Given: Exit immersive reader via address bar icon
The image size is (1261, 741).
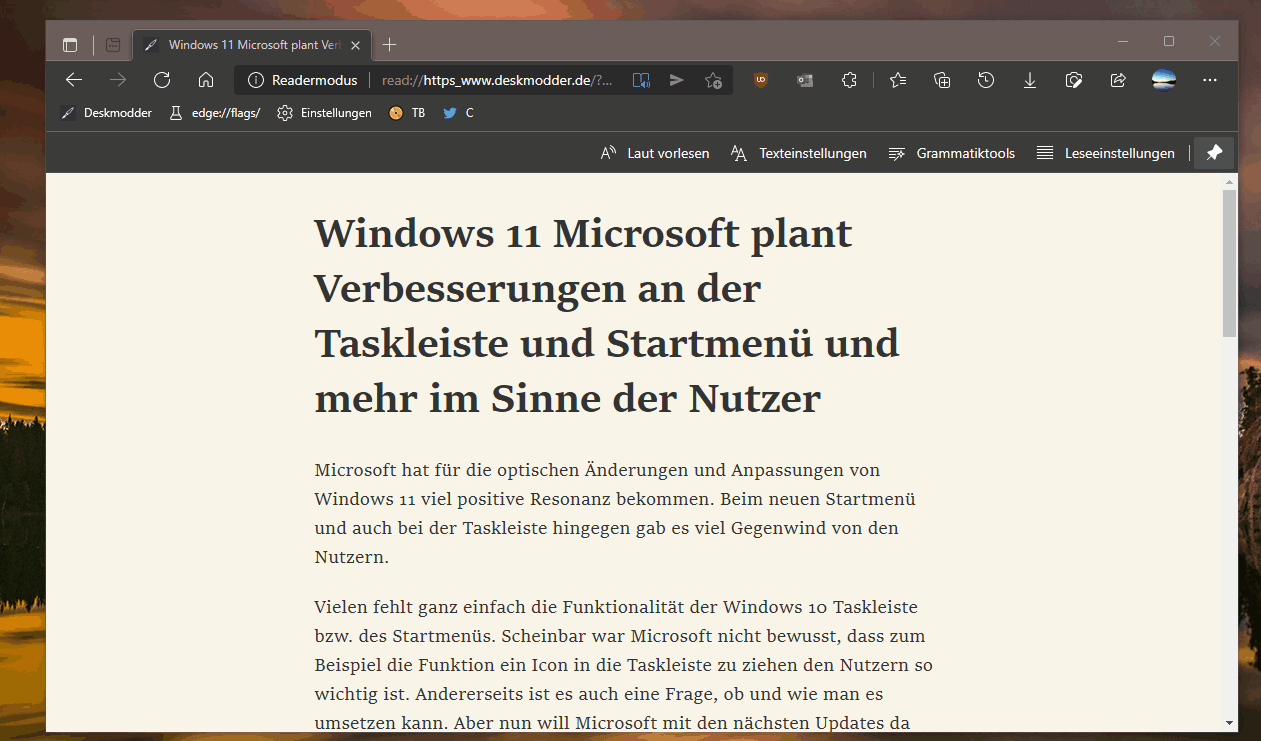Looking at the screenshot, I should tap(641, 80).
